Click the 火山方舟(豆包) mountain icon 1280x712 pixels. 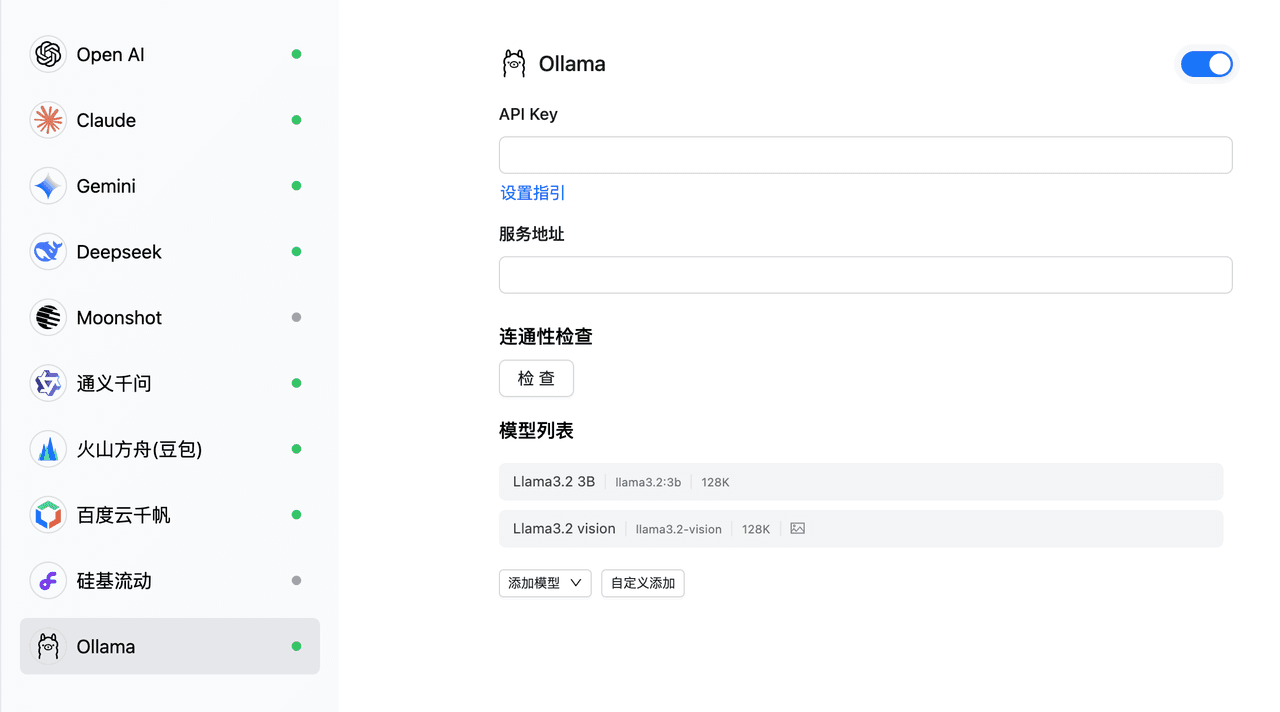click(x=48, y=449)
